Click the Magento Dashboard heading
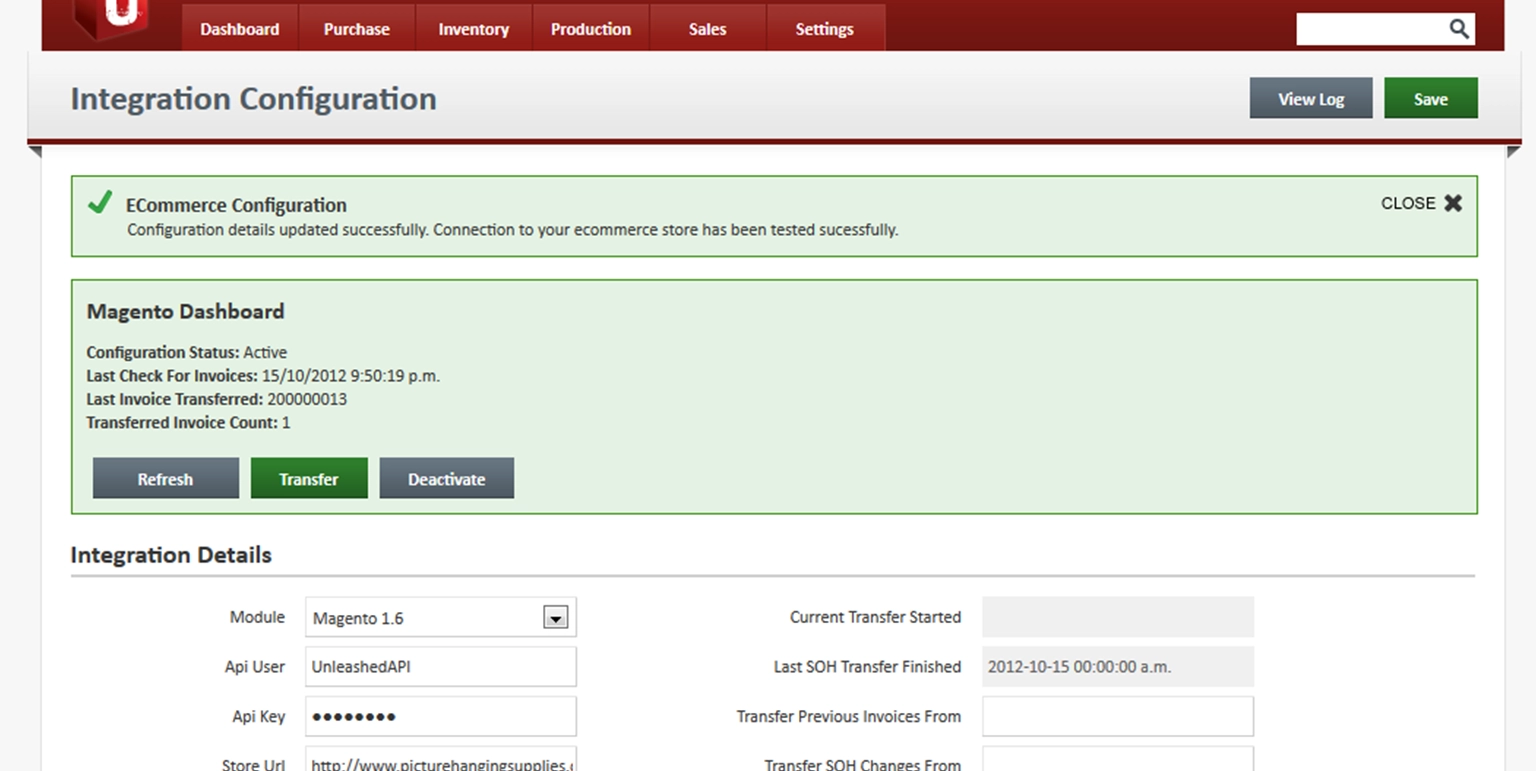The height and width of the screenshot is (771, 1536). tap(186, 311)
